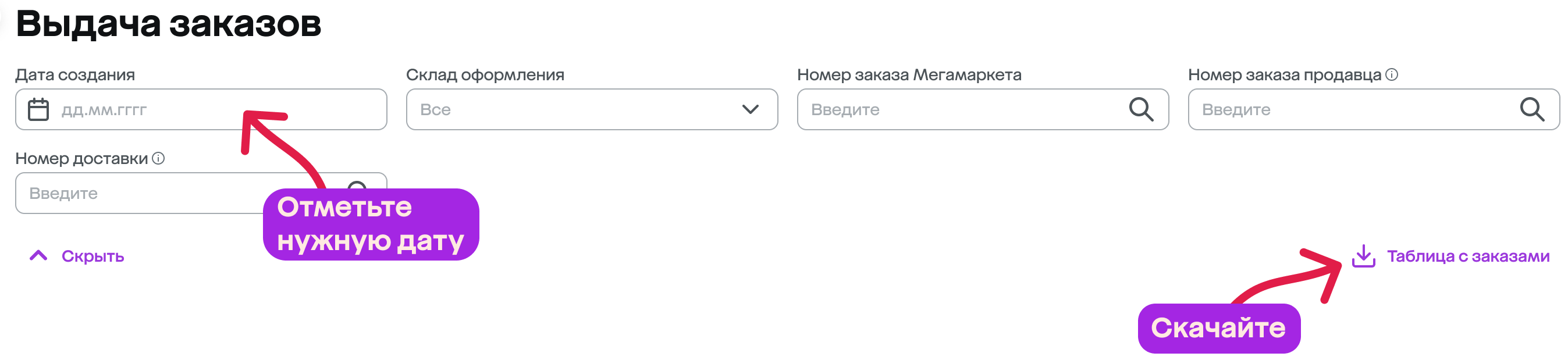The width and height of the screenshot is (1568, 360).
Task: Focus the дд.мм.гггг date field
Action: (x=201, y=109)
